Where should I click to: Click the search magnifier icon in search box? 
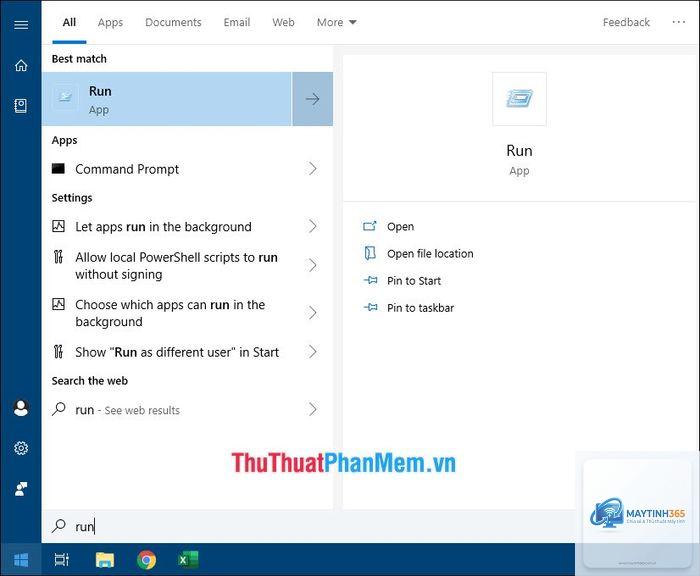(x=58, y=526)
